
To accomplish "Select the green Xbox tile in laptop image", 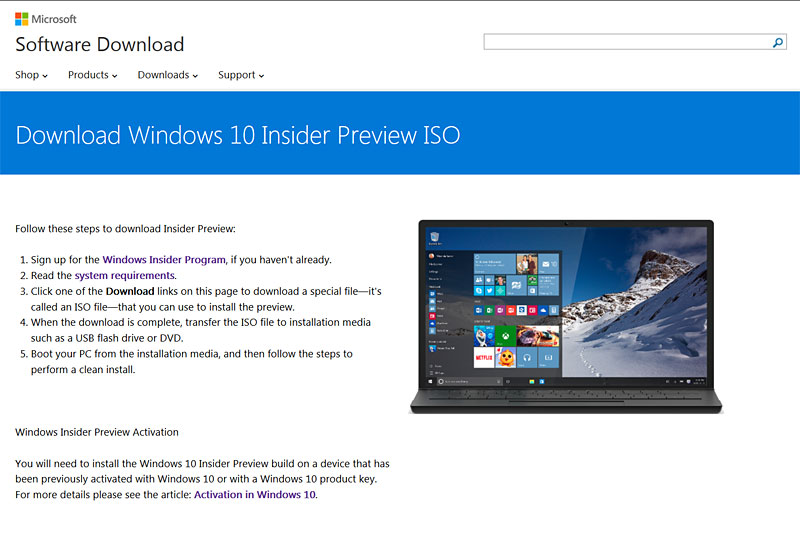I will [505, 336].
